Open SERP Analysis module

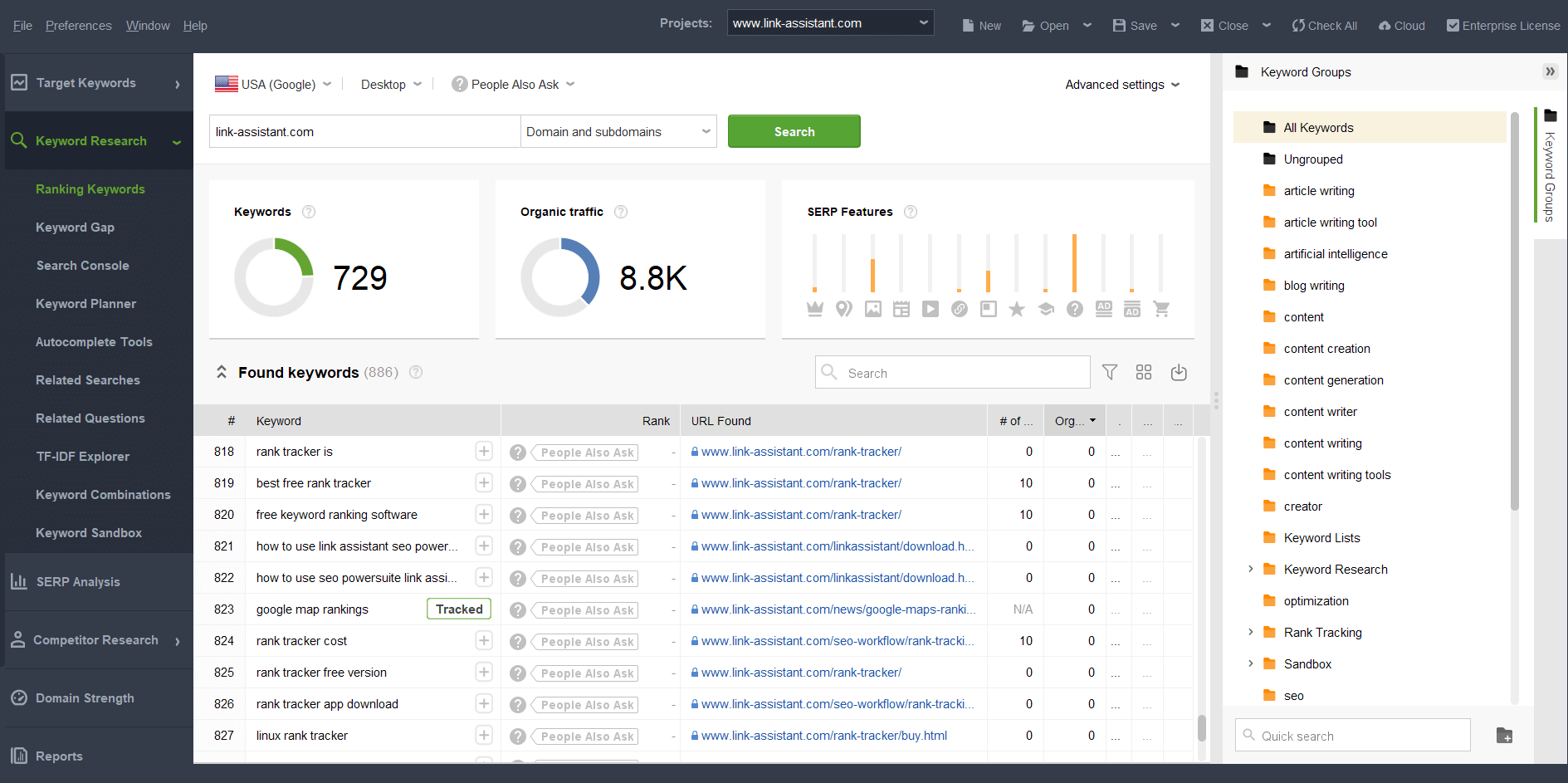click(x=99, y=581)
